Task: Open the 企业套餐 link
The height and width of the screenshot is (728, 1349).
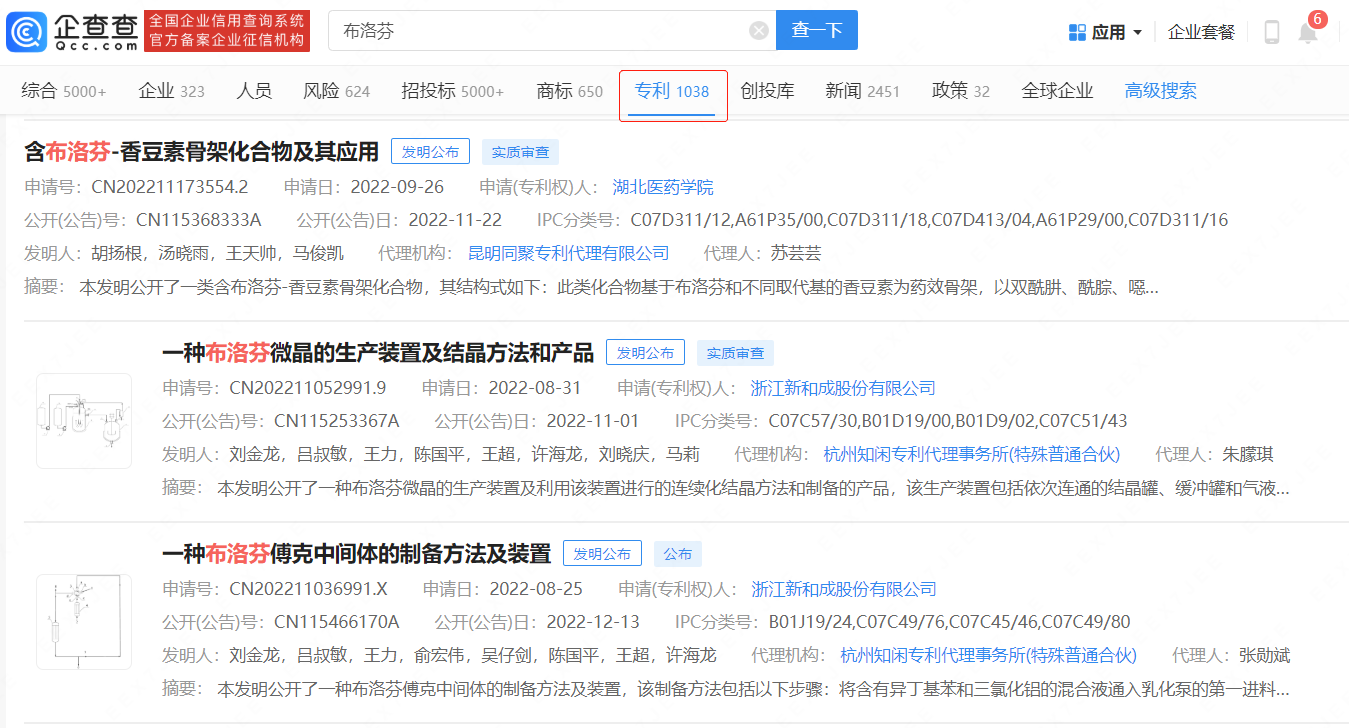Action: point(1202,32)
